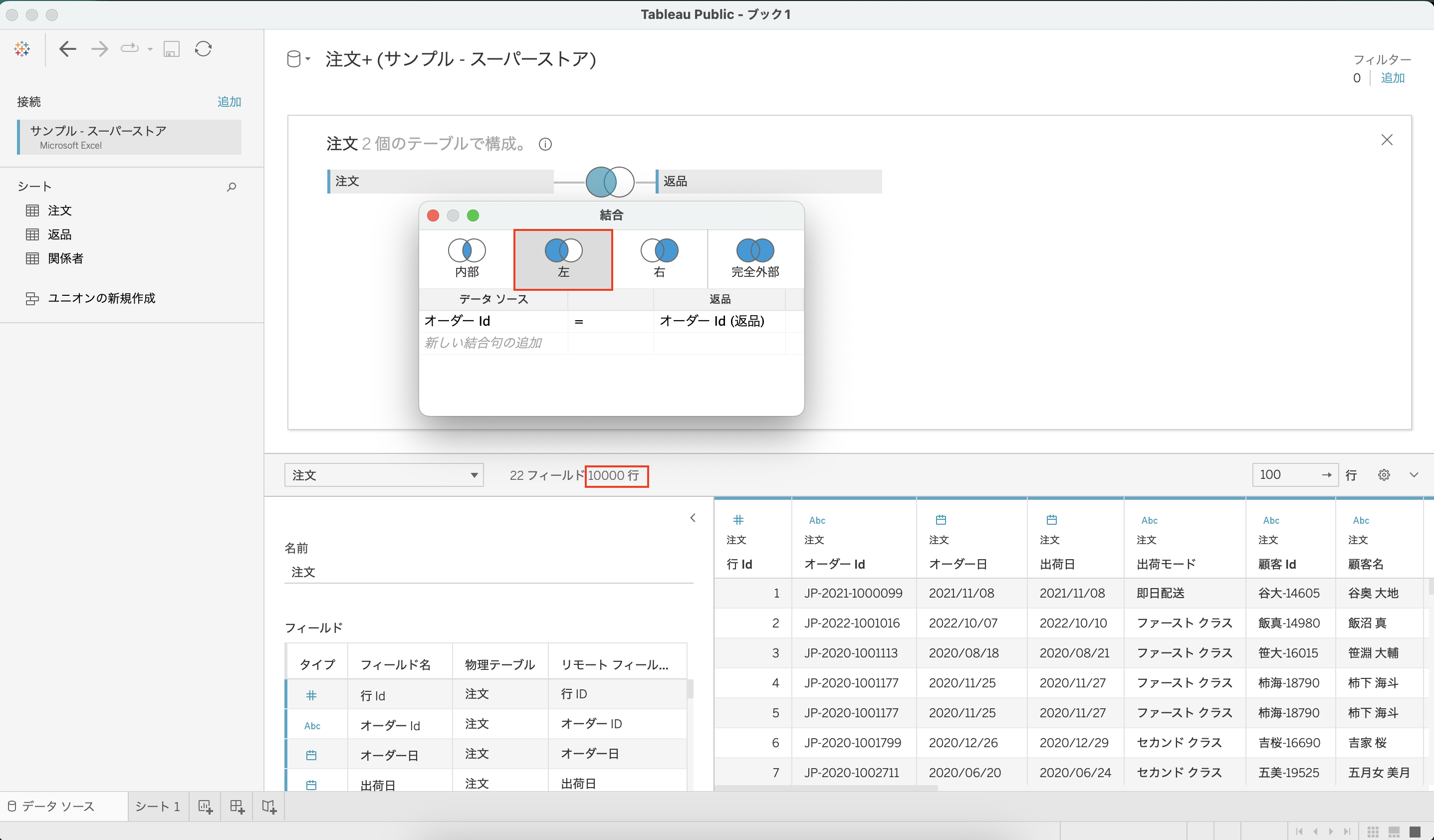Screen dimensions: 1434x840
Task: Open the settings gear near the row count
Action: [x=1383, y=474]
